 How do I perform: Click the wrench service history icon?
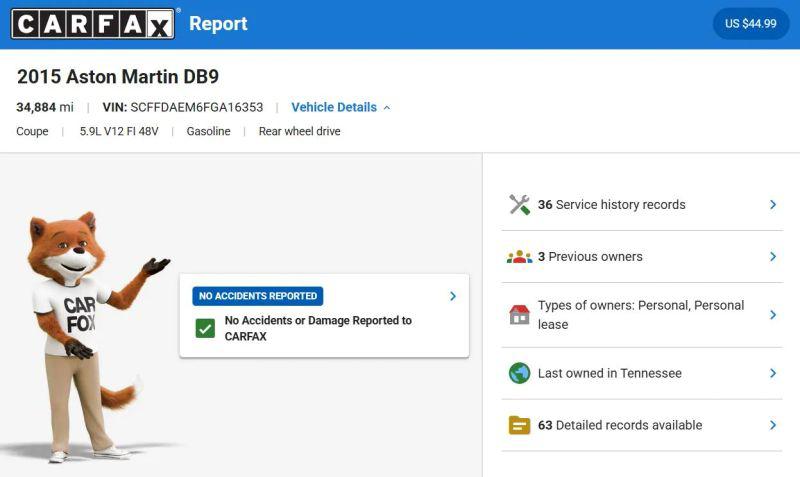pos(519,205)
